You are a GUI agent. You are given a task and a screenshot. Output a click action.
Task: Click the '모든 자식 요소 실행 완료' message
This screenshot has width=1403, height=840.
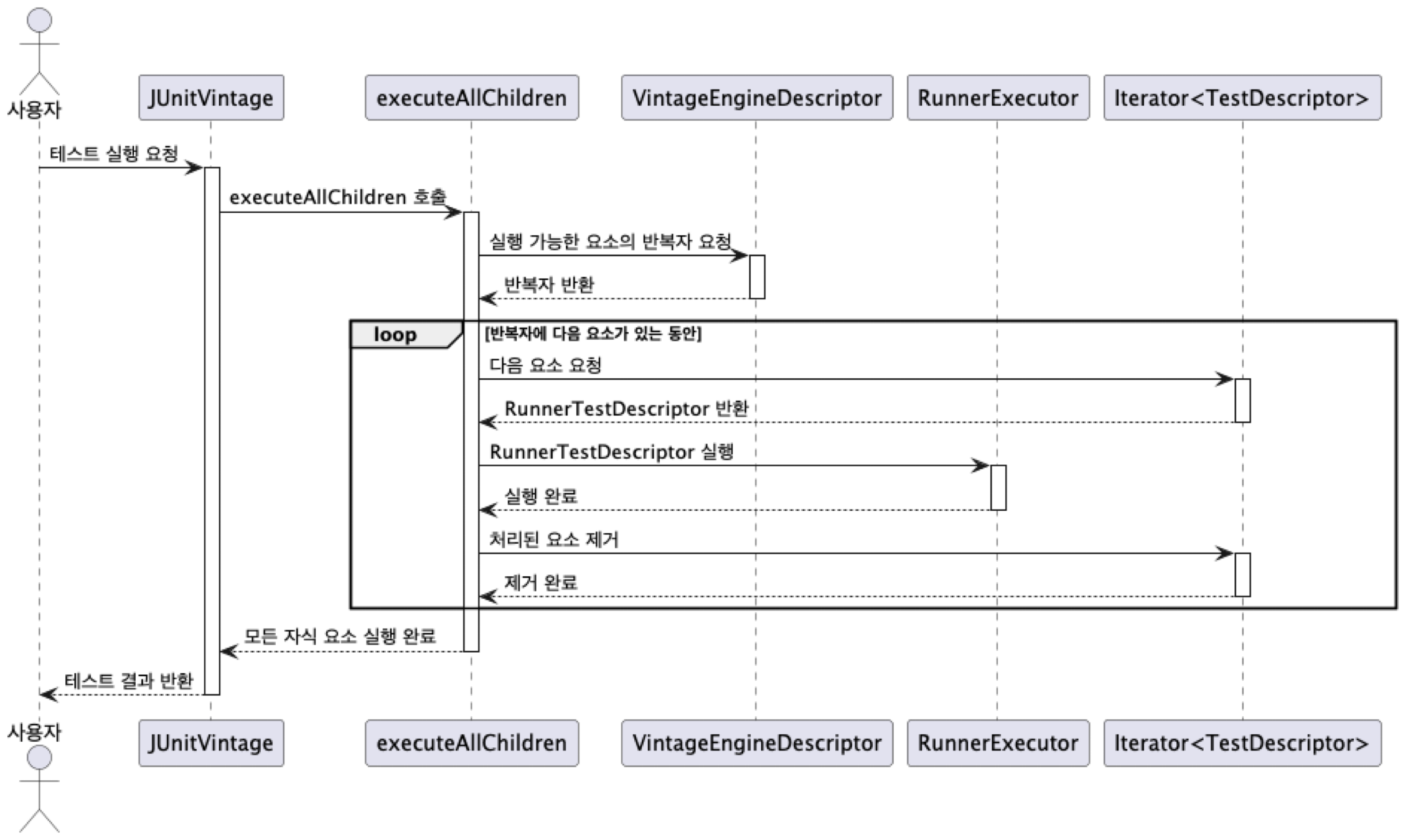[x=339, y=636]
